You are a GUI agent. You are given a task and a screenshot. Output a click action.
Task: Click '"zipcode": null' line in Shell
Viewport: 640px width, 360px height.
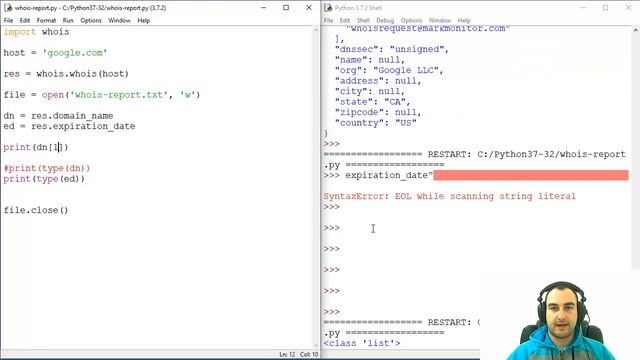(x=378, y=112)
